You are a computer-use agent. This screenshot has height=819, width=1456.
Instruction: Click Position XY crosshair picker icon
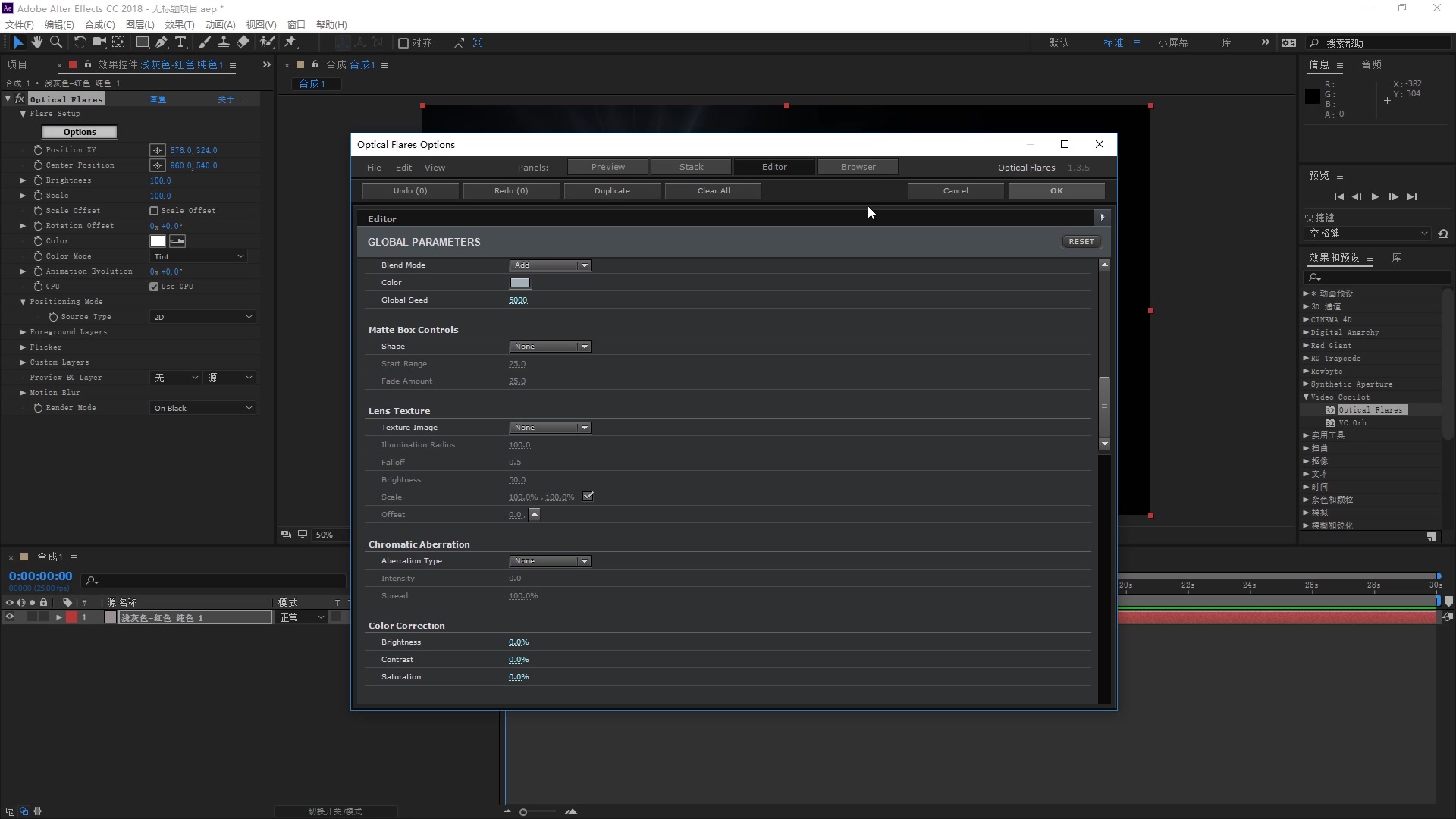[x=157, y=150]
